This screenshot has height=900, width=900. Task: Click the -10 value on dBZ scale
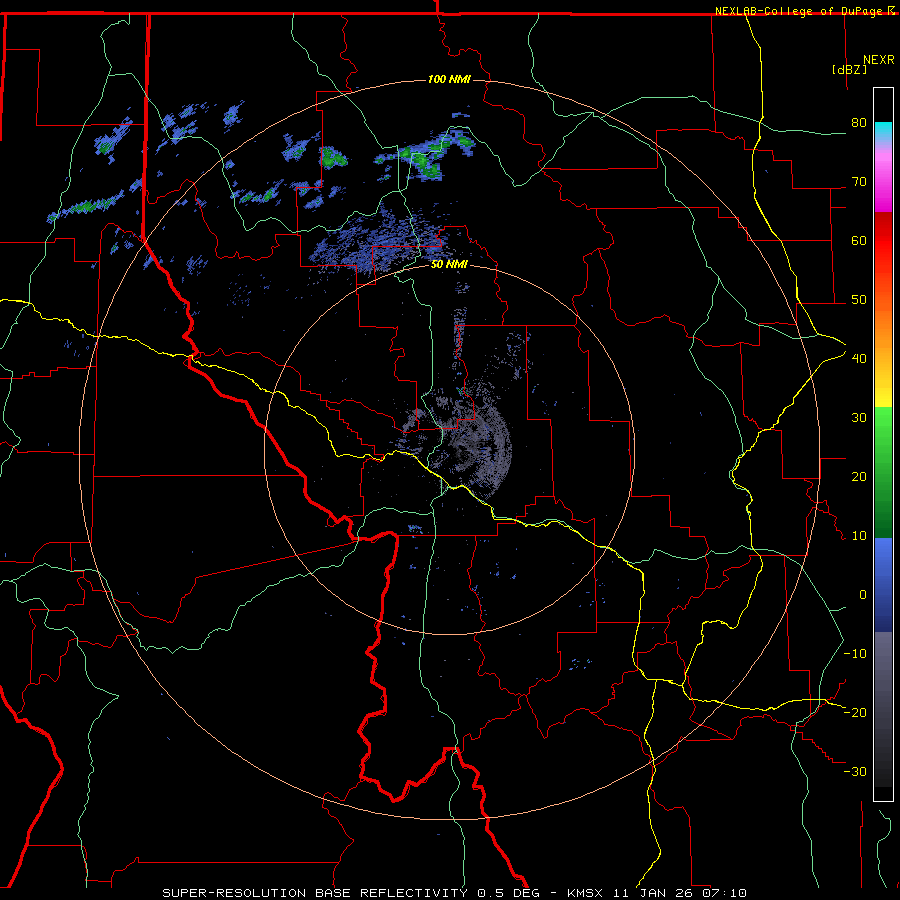[x=855, y=654]
